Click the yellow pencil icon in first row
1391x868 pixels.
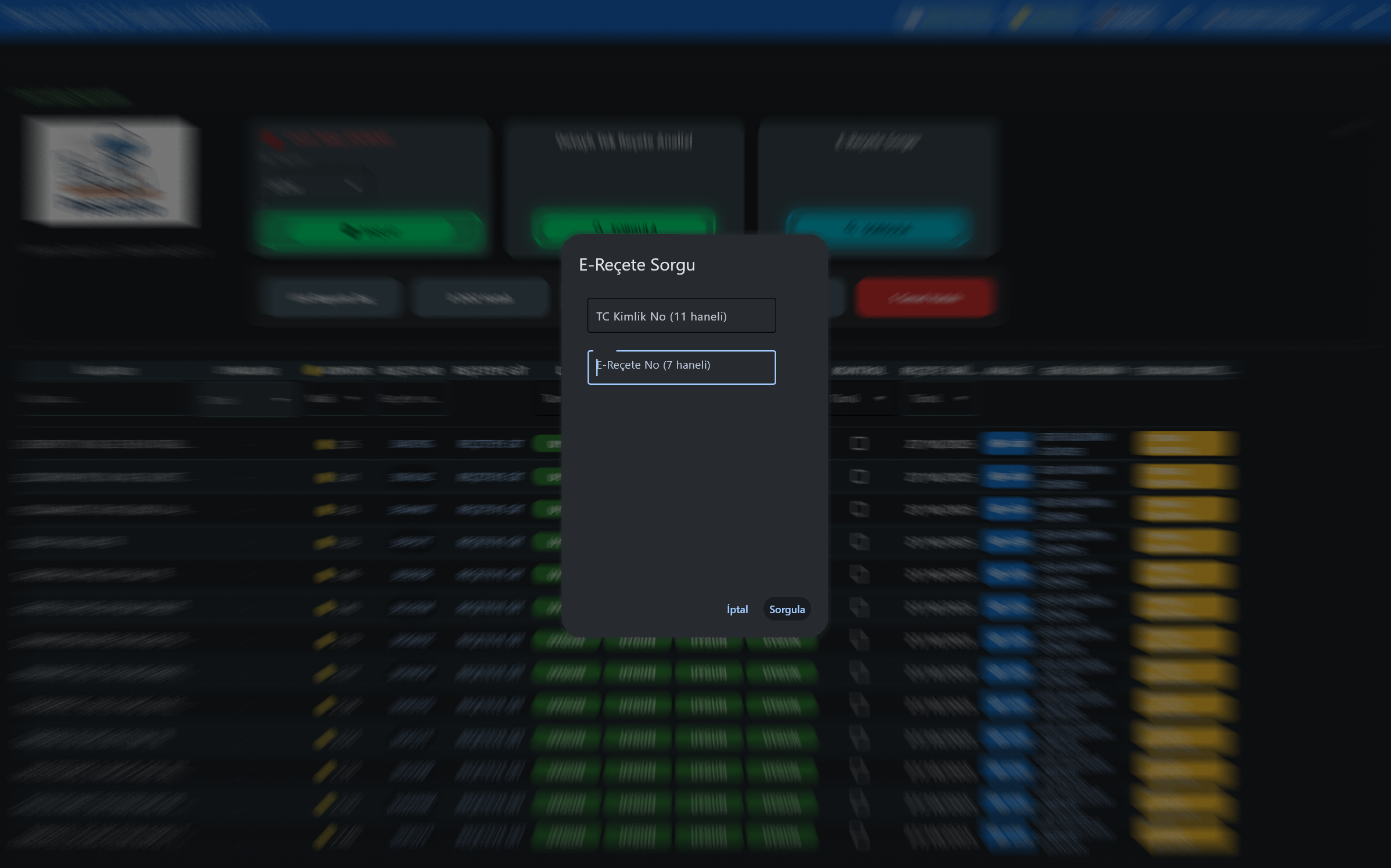(x=324, y=444)
